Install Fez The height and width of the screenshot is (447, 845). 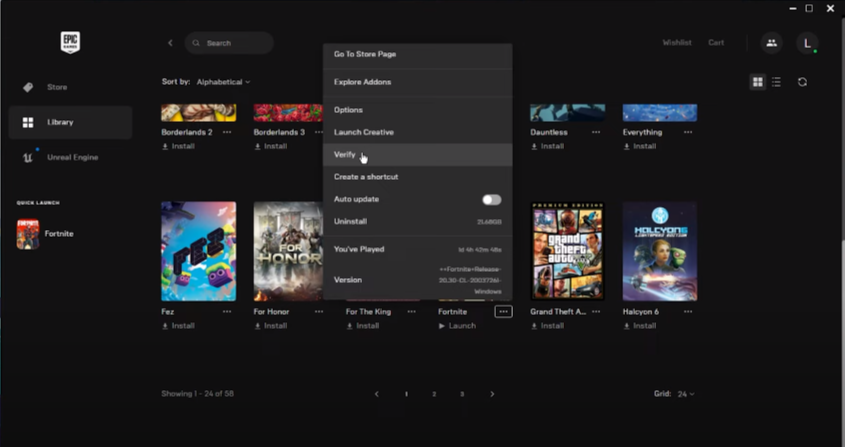coord(178,326)
